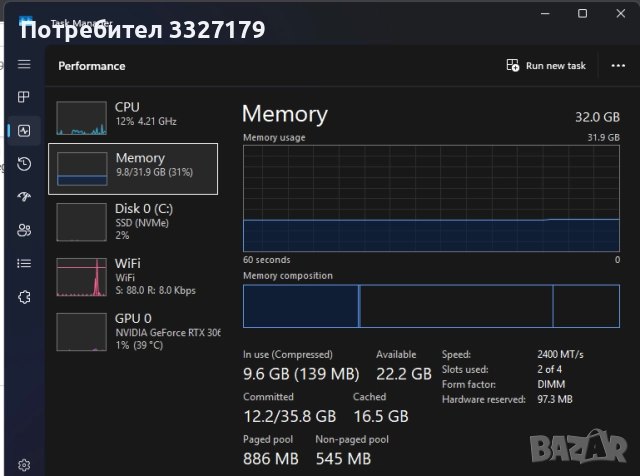Open the Processes page icon
The image size is (640, 476).
(x=24, y=97)
